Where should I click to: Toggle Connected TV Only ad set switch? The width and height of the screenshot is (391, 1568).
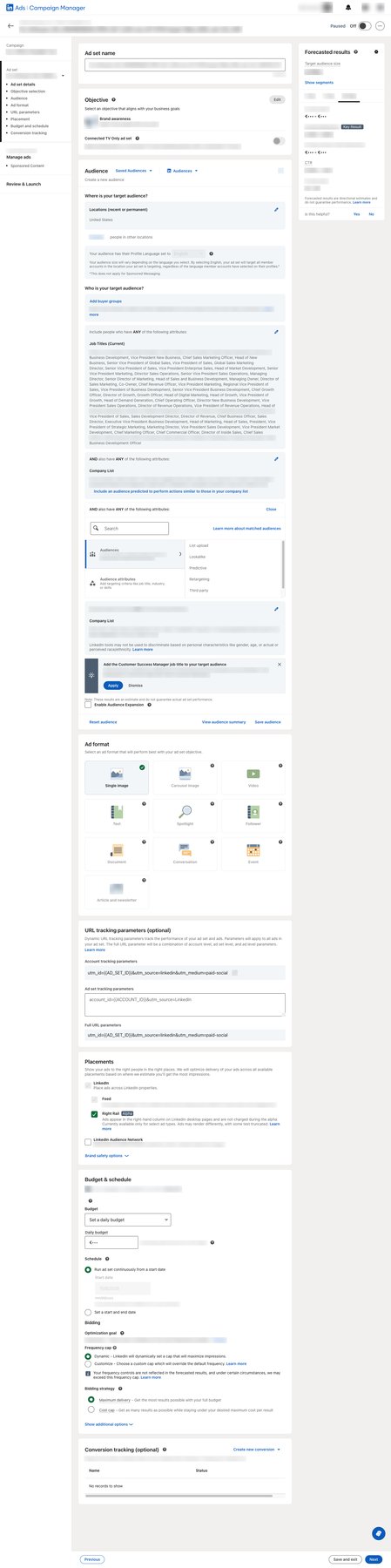coord(278,140)
